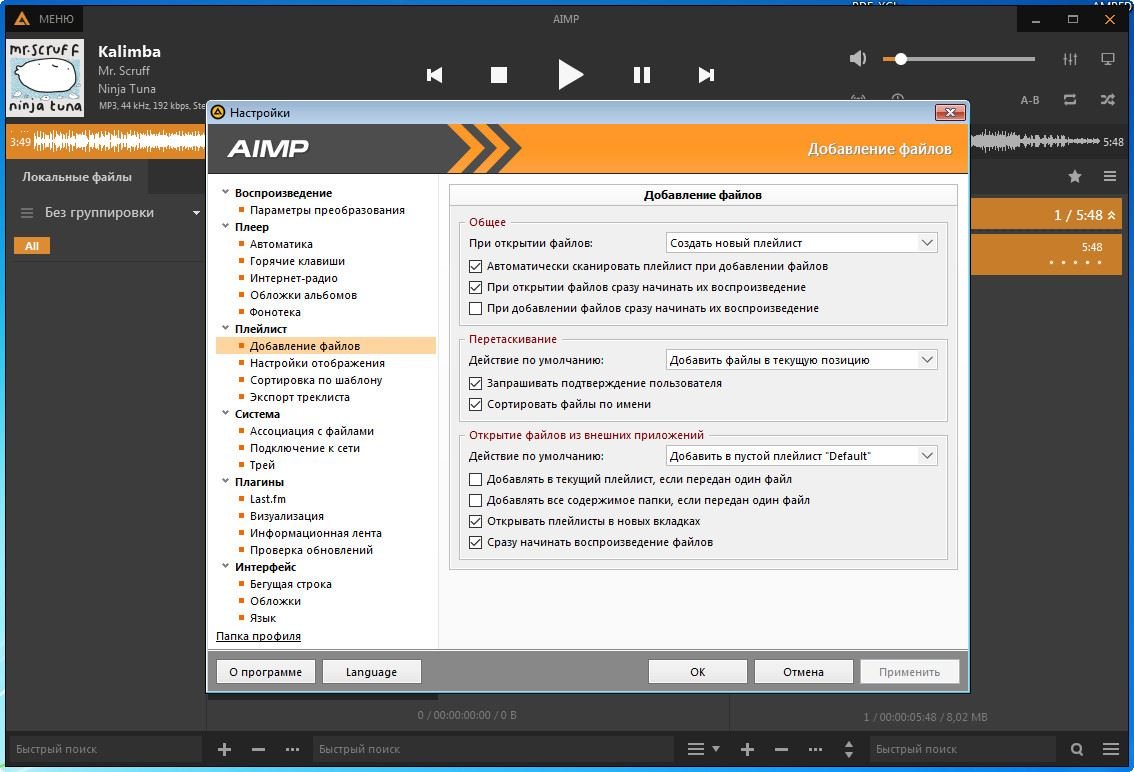Open Добавить в пустой плейлист Default dropdown
The image size is (1134, 772).
coord(801,456)
